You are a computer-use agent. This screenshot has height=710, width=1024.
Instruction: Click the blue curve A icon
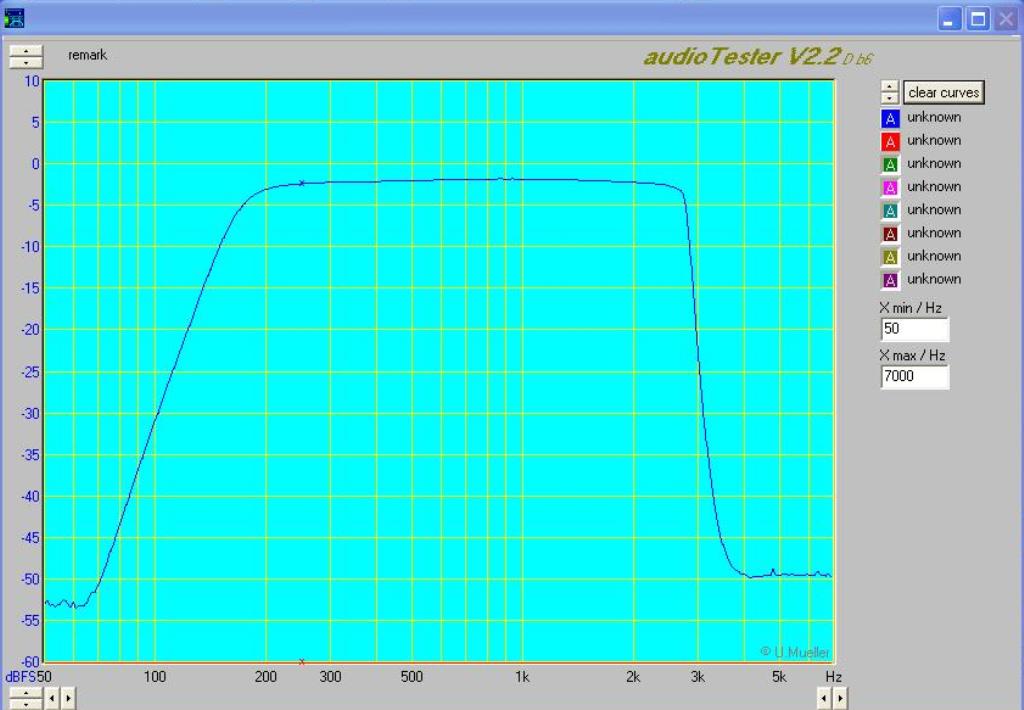point(891,118)
